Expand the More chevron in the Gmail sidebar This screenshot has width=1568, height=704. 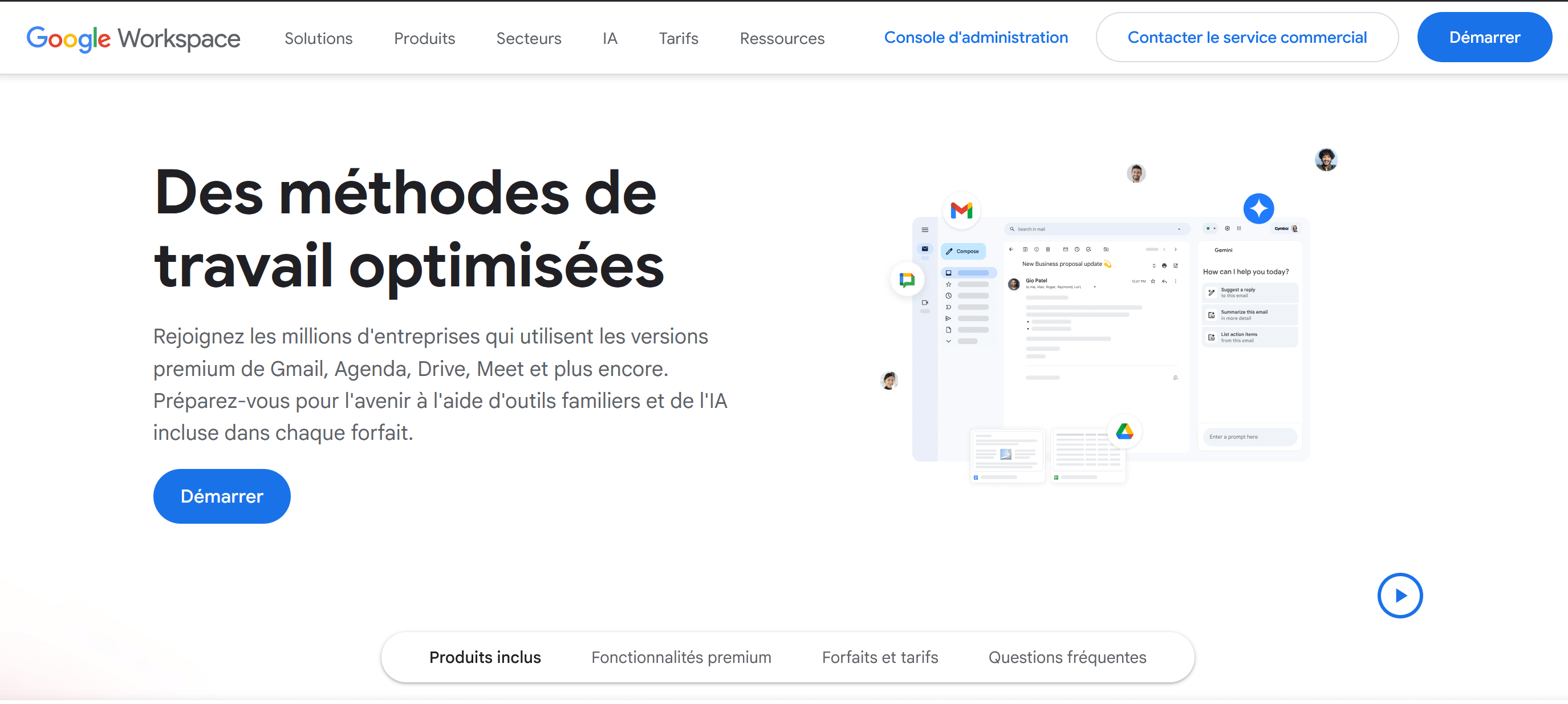pyautogui.click(x=949, y=341)
